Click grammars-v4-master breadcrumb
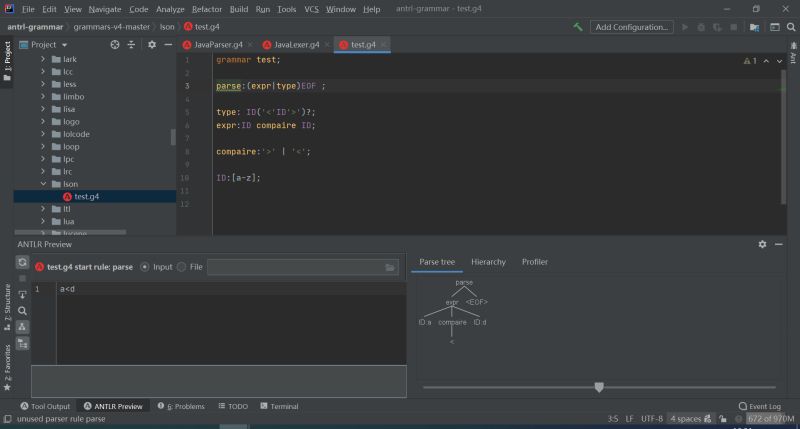The width and height of the screenshot is (800, 429). click(112, 27)
